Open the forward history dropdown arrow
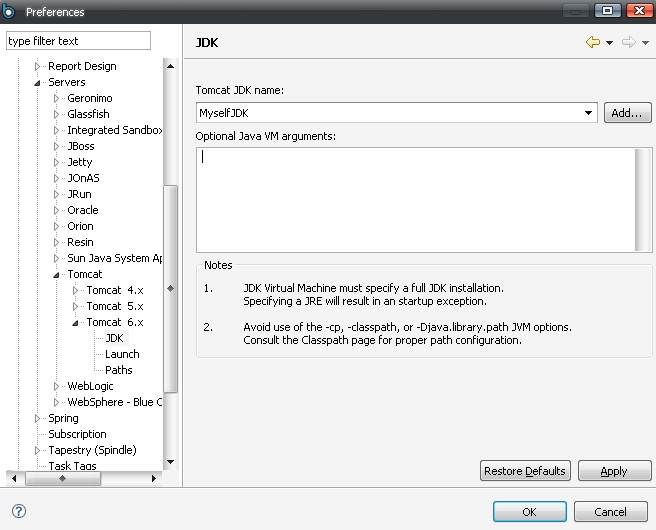656x530 pixels. tap(645, 43)
